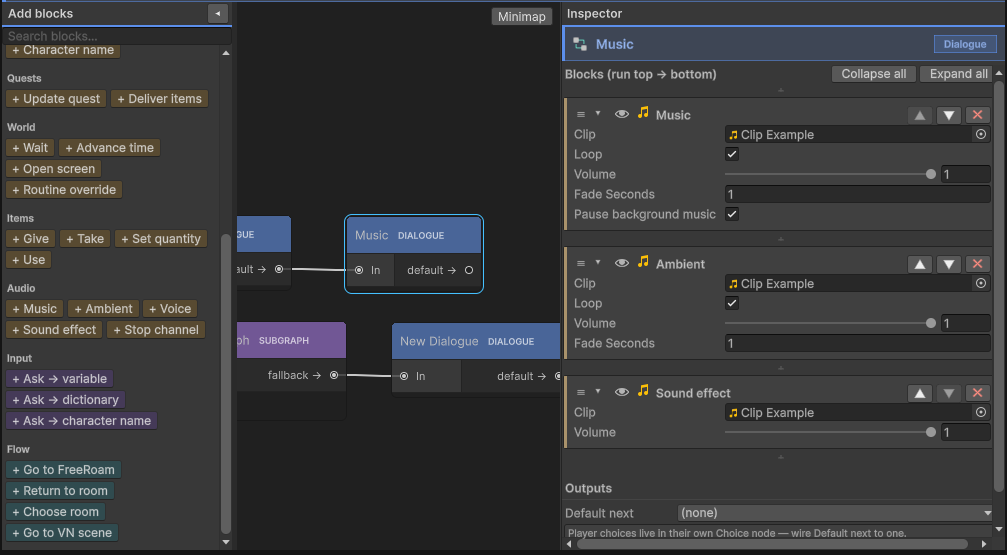The width and height of the screenshot is (1007, 555).
Task: Click the Sound effect block note icon
Action: point(643,391)
